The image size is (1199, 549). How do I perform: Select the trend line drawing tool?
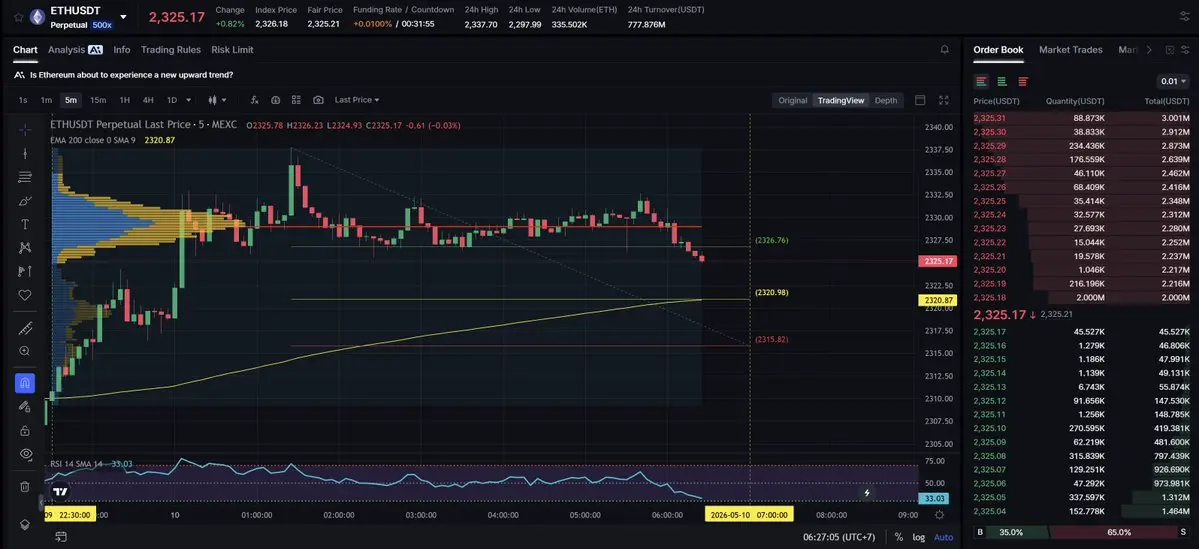coord(24,153)
